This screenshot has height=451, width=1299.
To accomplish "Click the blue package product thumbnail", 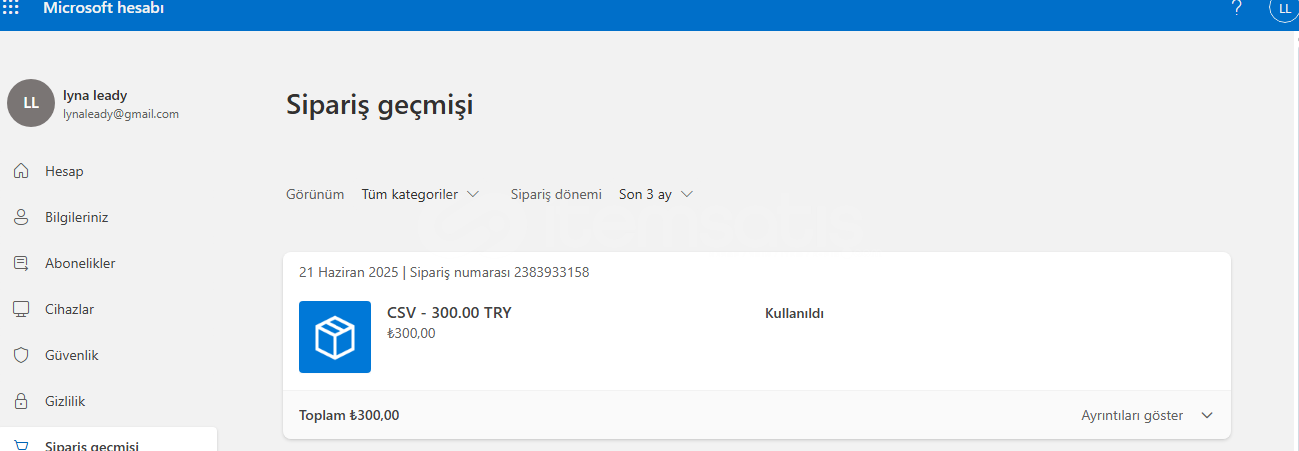I will 335,337.
